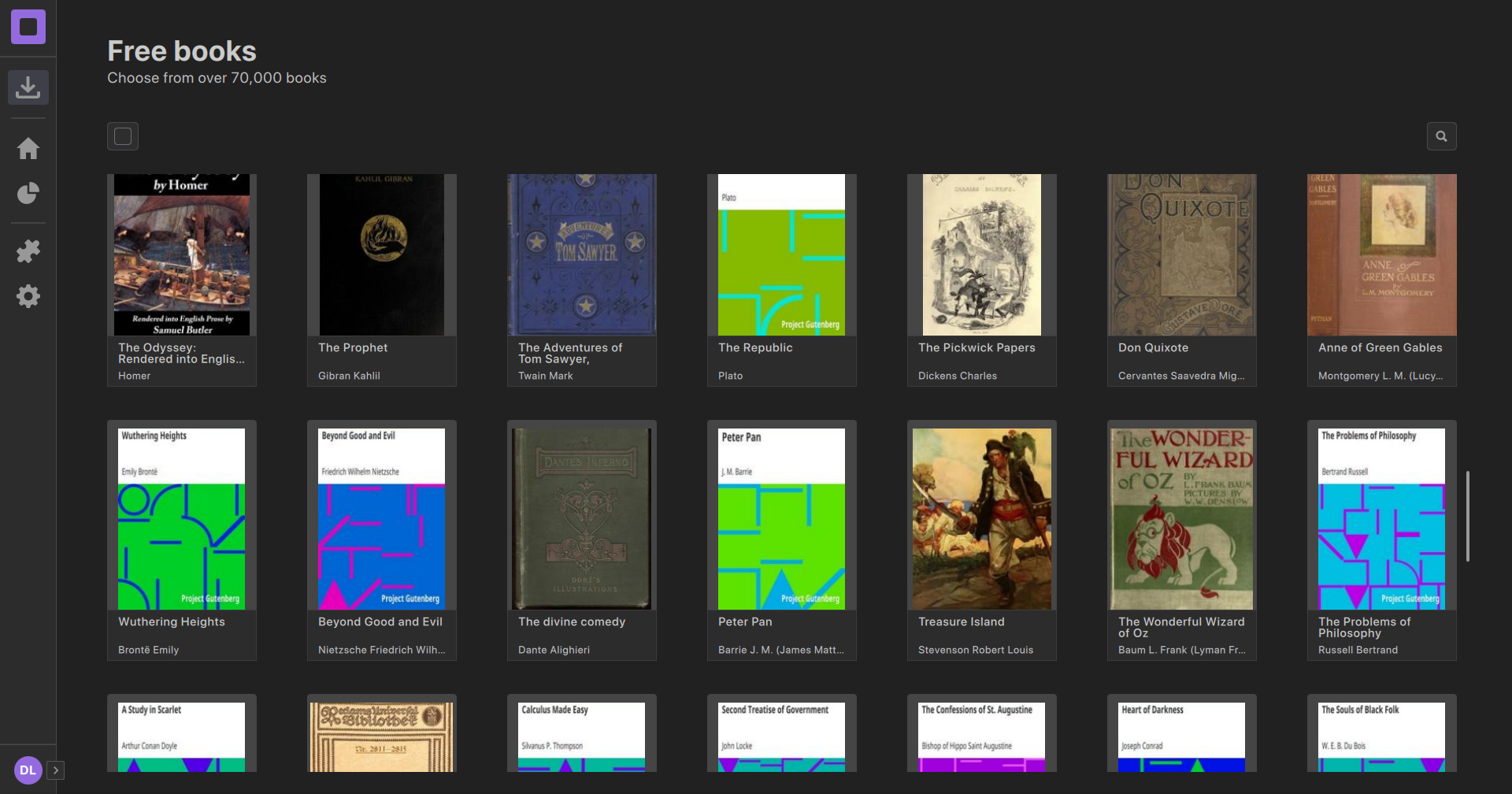Screen dimensions: 1512x794
Task: Open the Universal Bibliothek book cover
Action: (382, 736)
